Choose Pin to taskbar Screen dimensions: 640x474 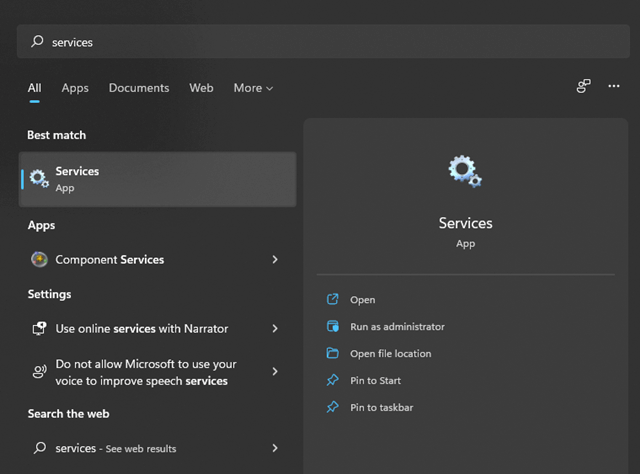pos(382,407)
